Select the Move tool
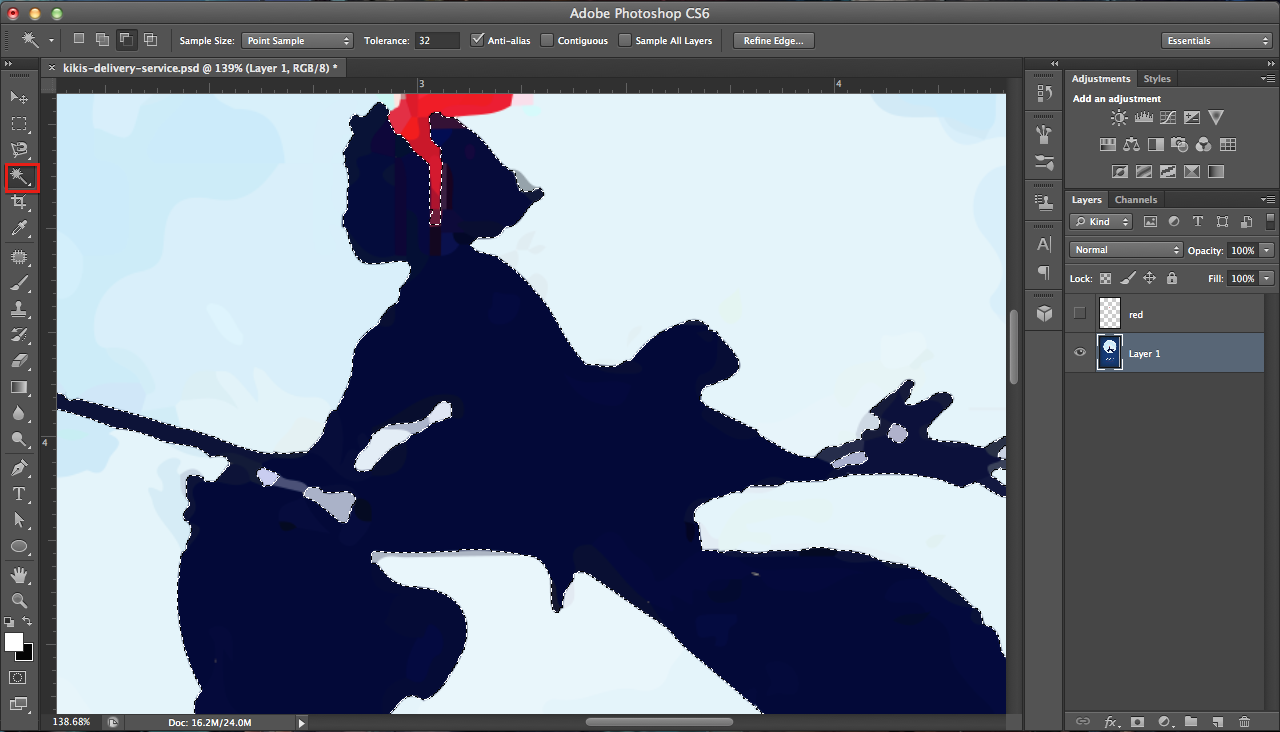 click(x=19, y=98)
